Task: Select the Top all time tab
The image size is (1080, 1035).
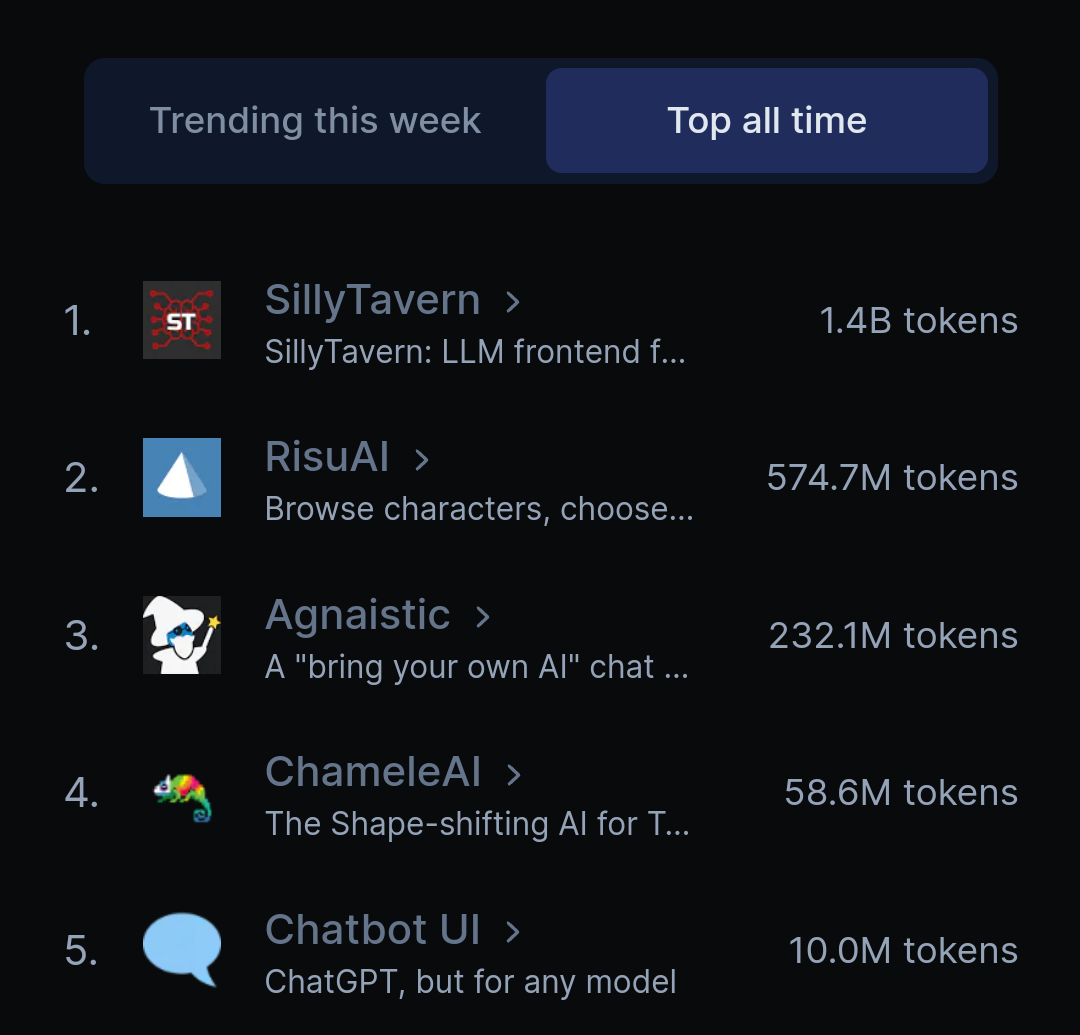Action: [767, 121]
